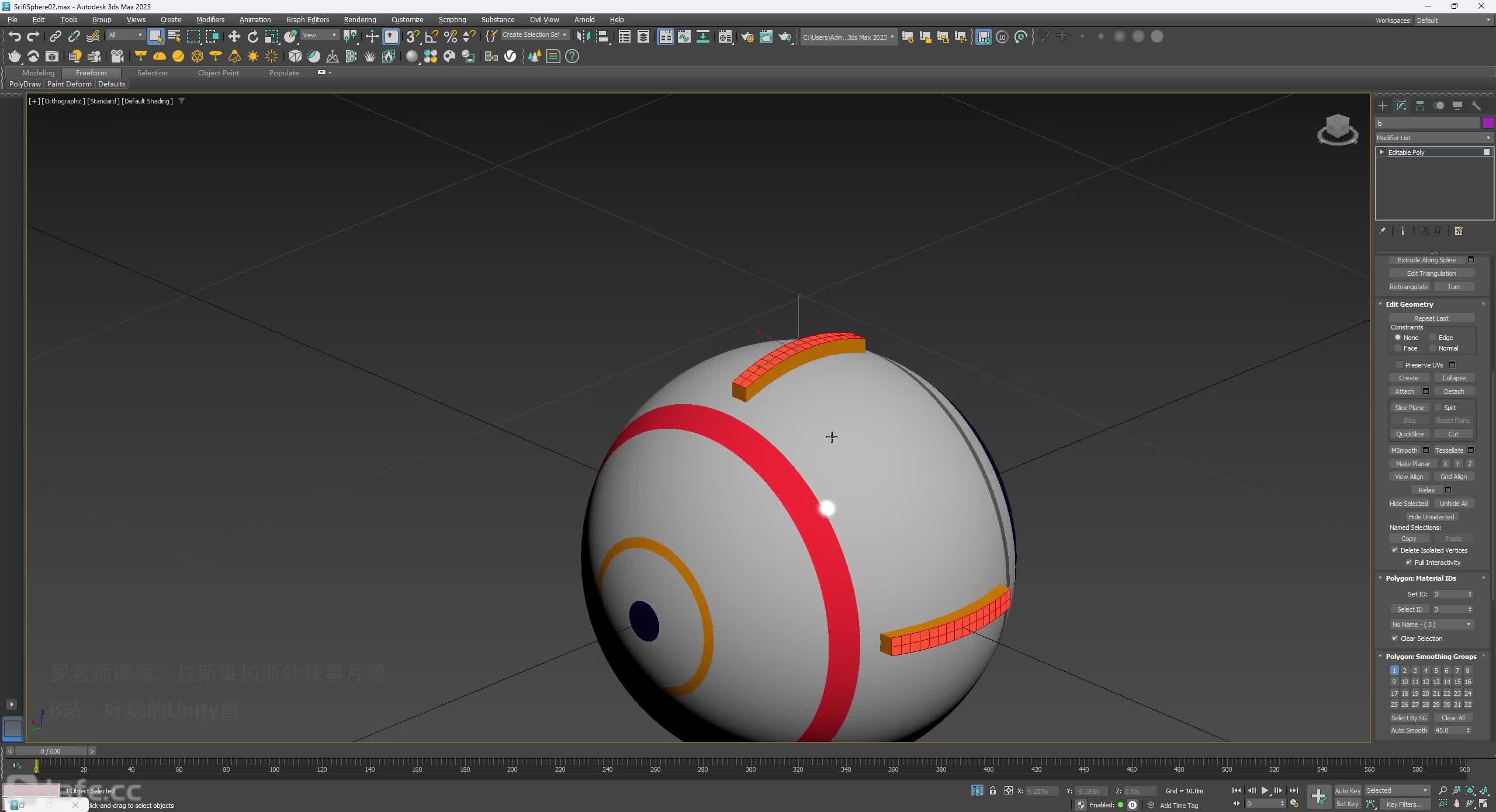This screenshot has height=812, width=1496.
Task: Open the Scripting menu
Action: 452,20
